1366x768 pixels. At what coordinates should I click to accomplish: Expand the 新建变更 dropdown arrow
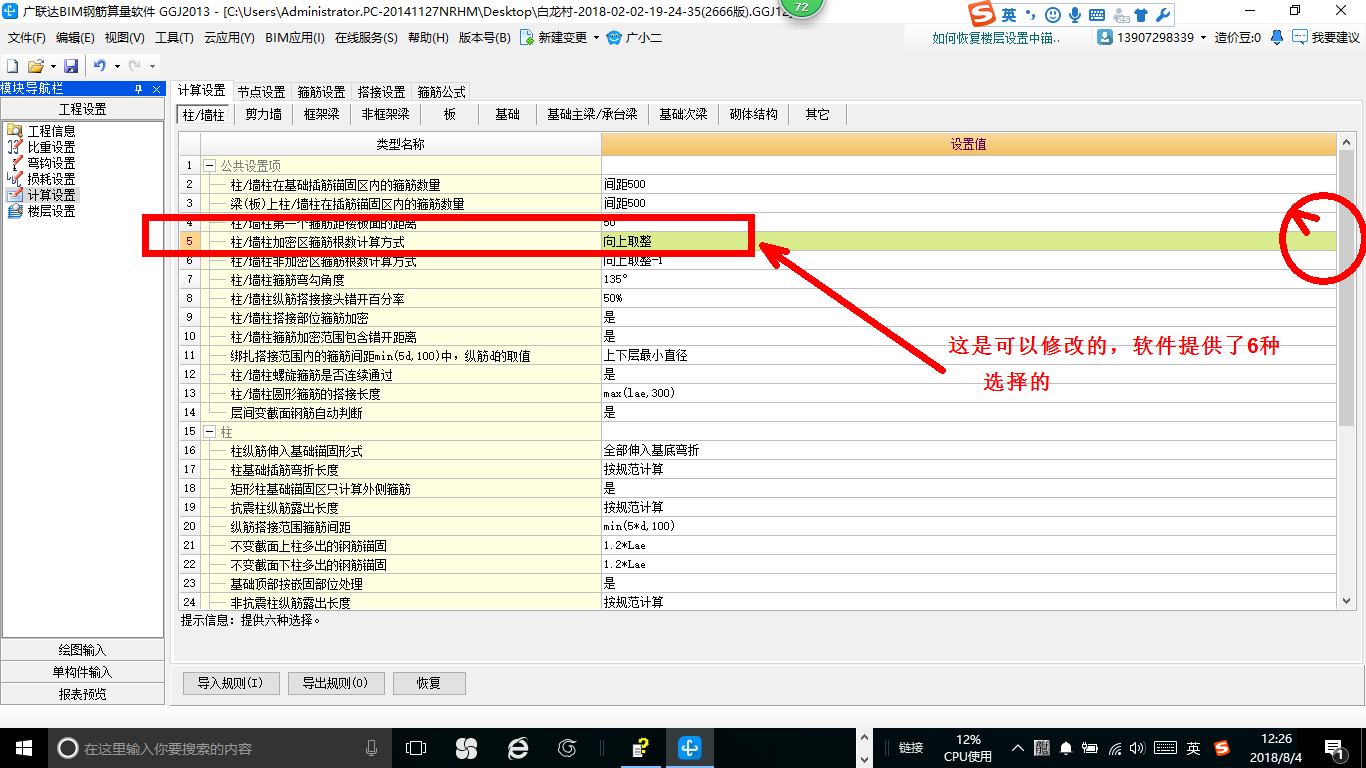596,38
